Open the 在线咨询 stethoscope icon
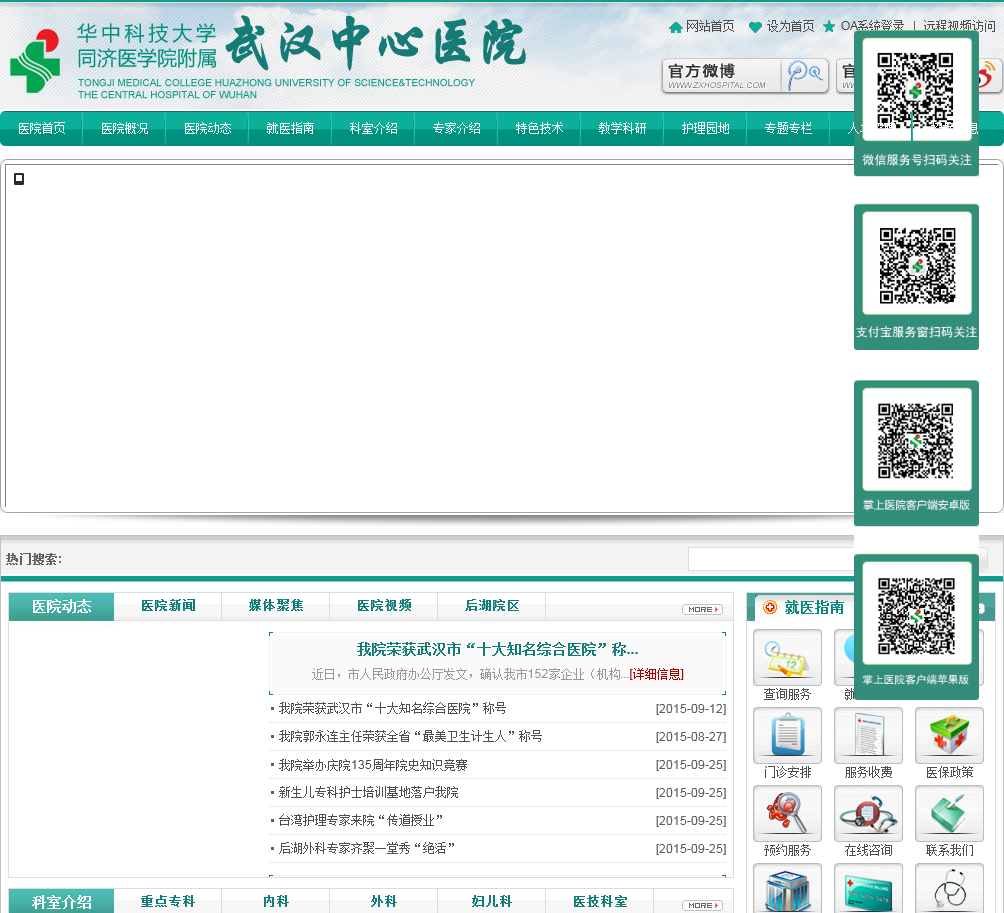This screenshot has width=1004, height=913. click(x=868, y=813)
